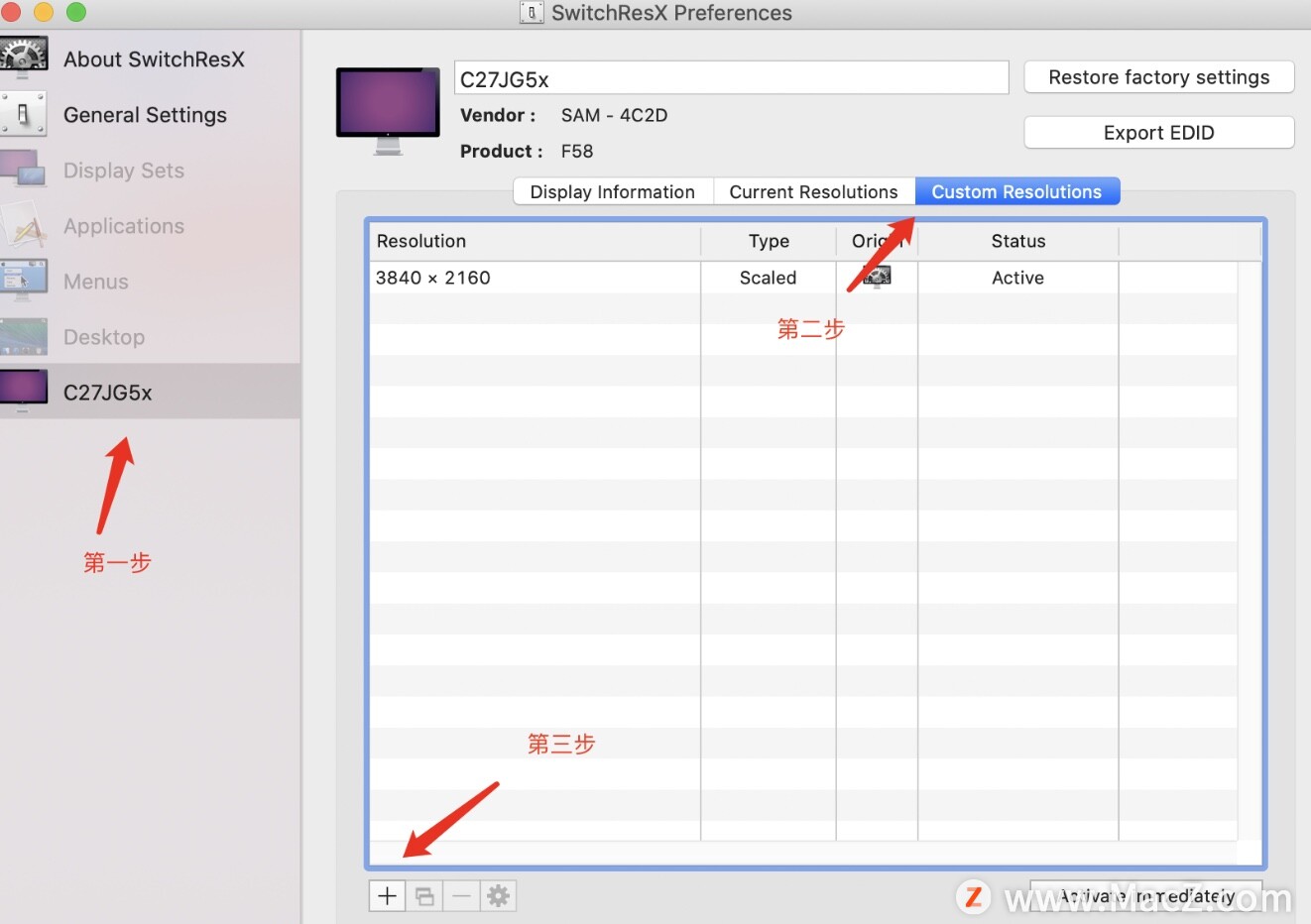The height and width of the screenshot is (924, 1311).
Task: Select C27JG5x label in sidebar
Action: pos(108,393)
